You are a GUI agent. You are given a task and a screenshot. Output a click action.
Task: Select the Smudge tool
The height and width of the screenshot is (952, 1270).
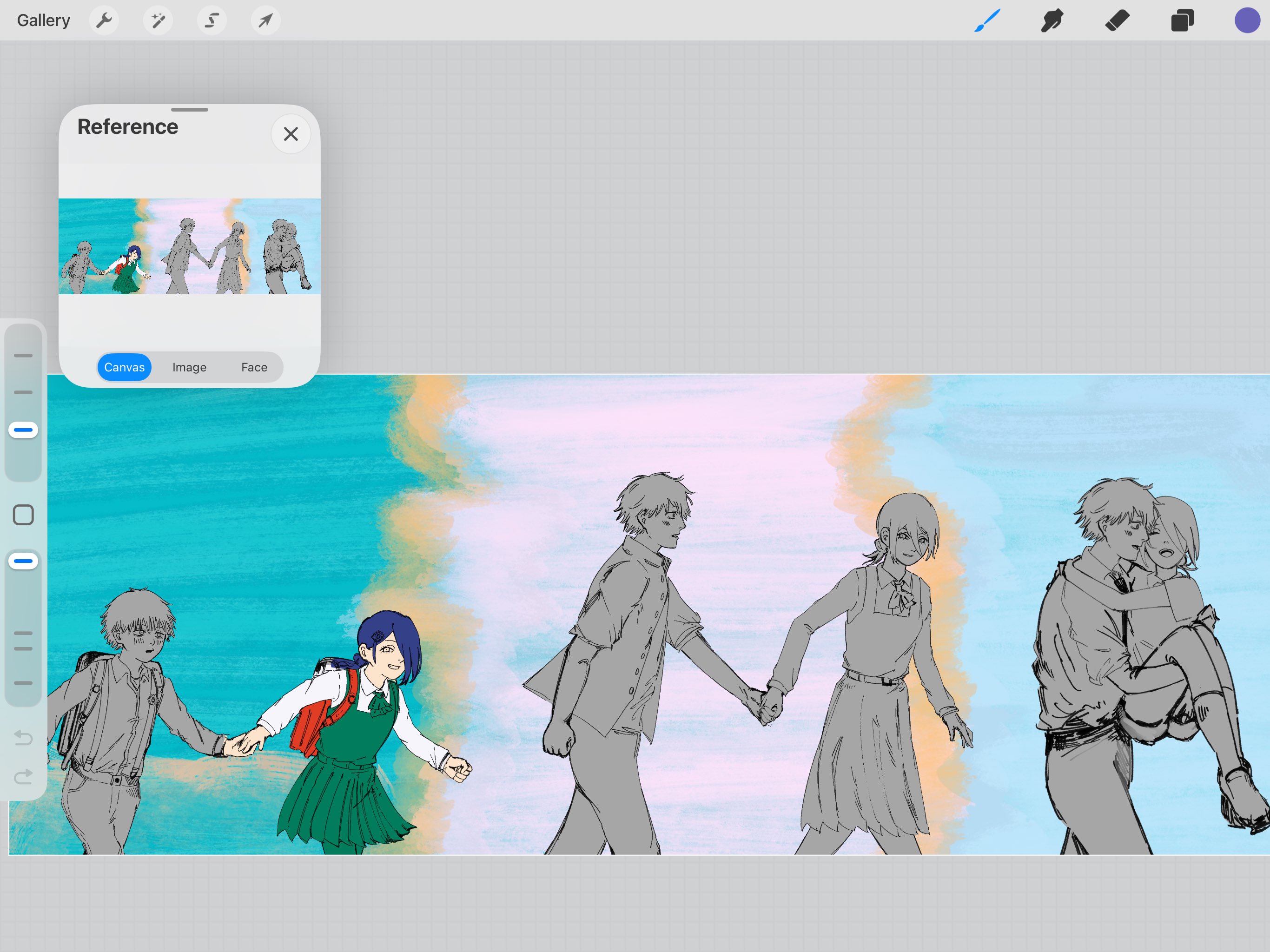(x=1052, y=20)
